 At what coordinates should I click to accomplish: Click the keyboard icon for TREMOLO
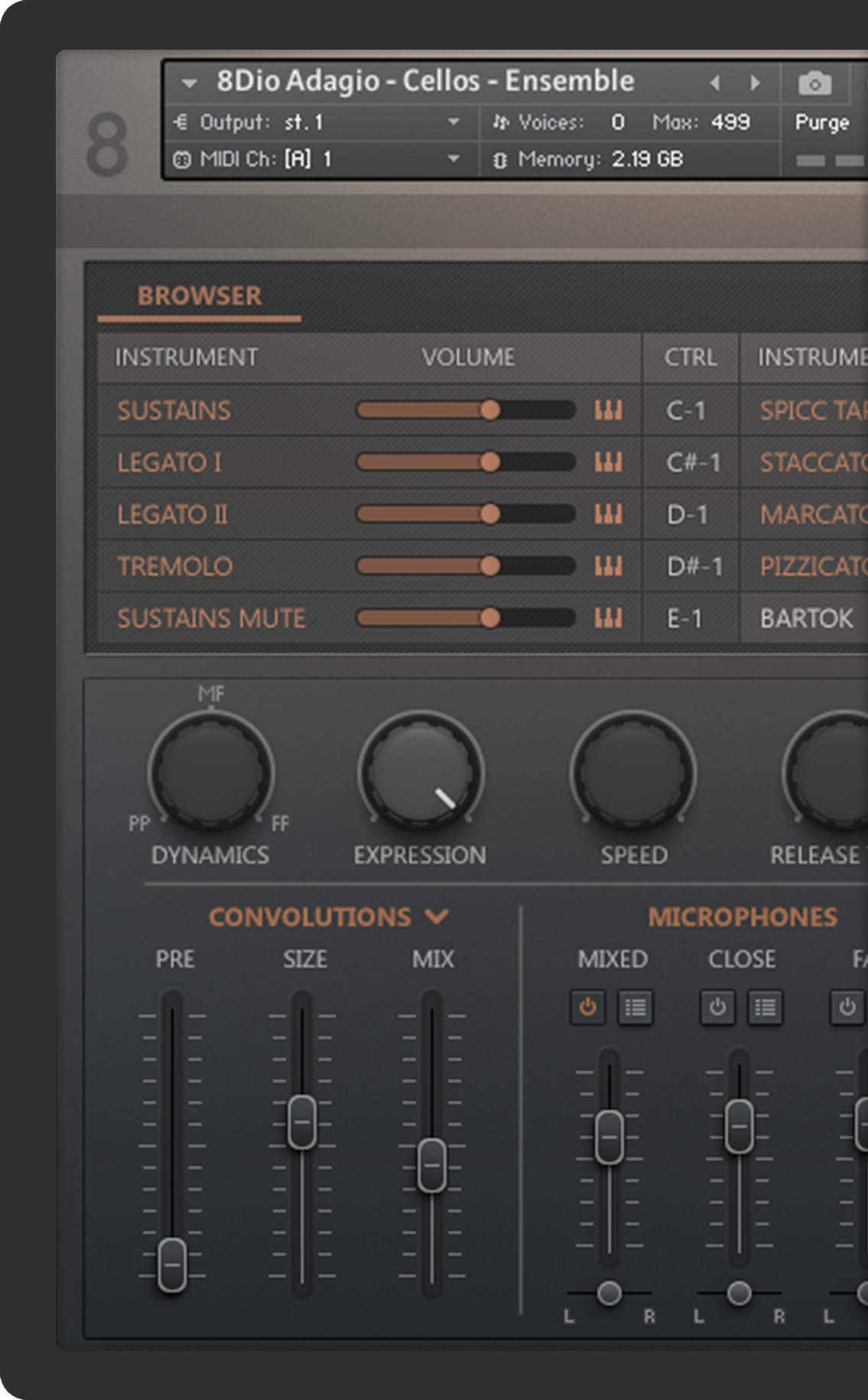point(609,567)
